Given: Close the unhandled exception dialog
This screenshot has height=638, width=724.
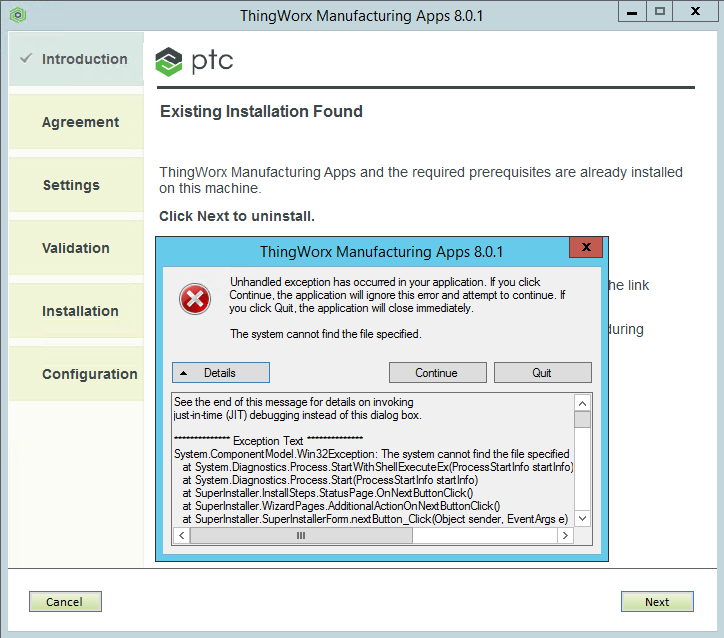Looking at the screenshot, I should click(586, 247).
